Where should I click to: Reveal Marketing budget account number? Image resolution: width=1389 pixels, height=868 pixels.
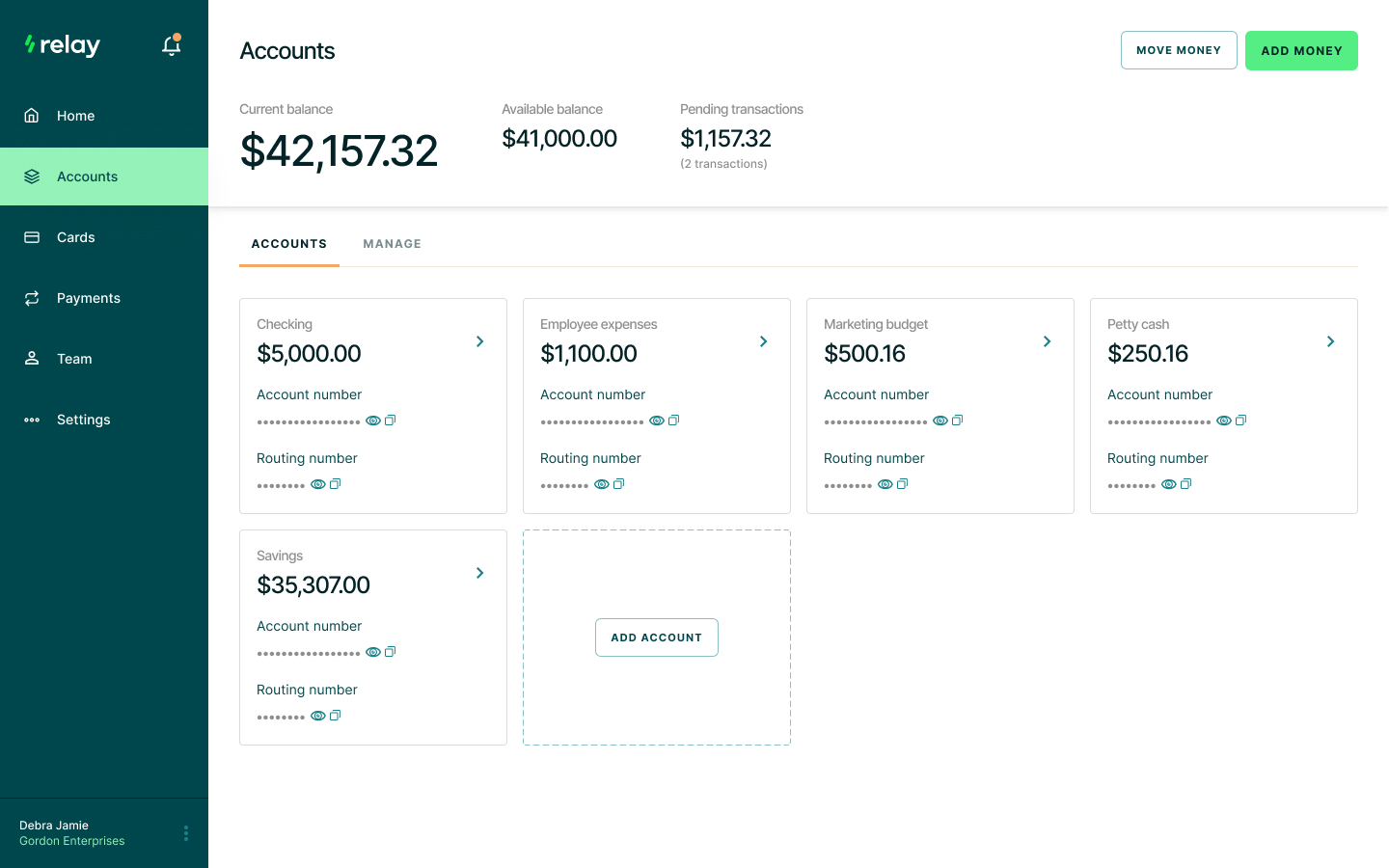click(x=940, y=420)
